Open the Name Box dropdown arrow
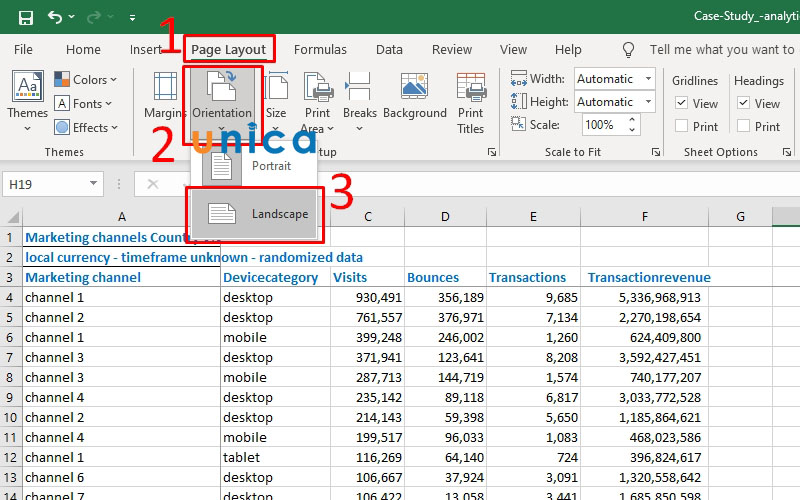 (x=93, y=184)
